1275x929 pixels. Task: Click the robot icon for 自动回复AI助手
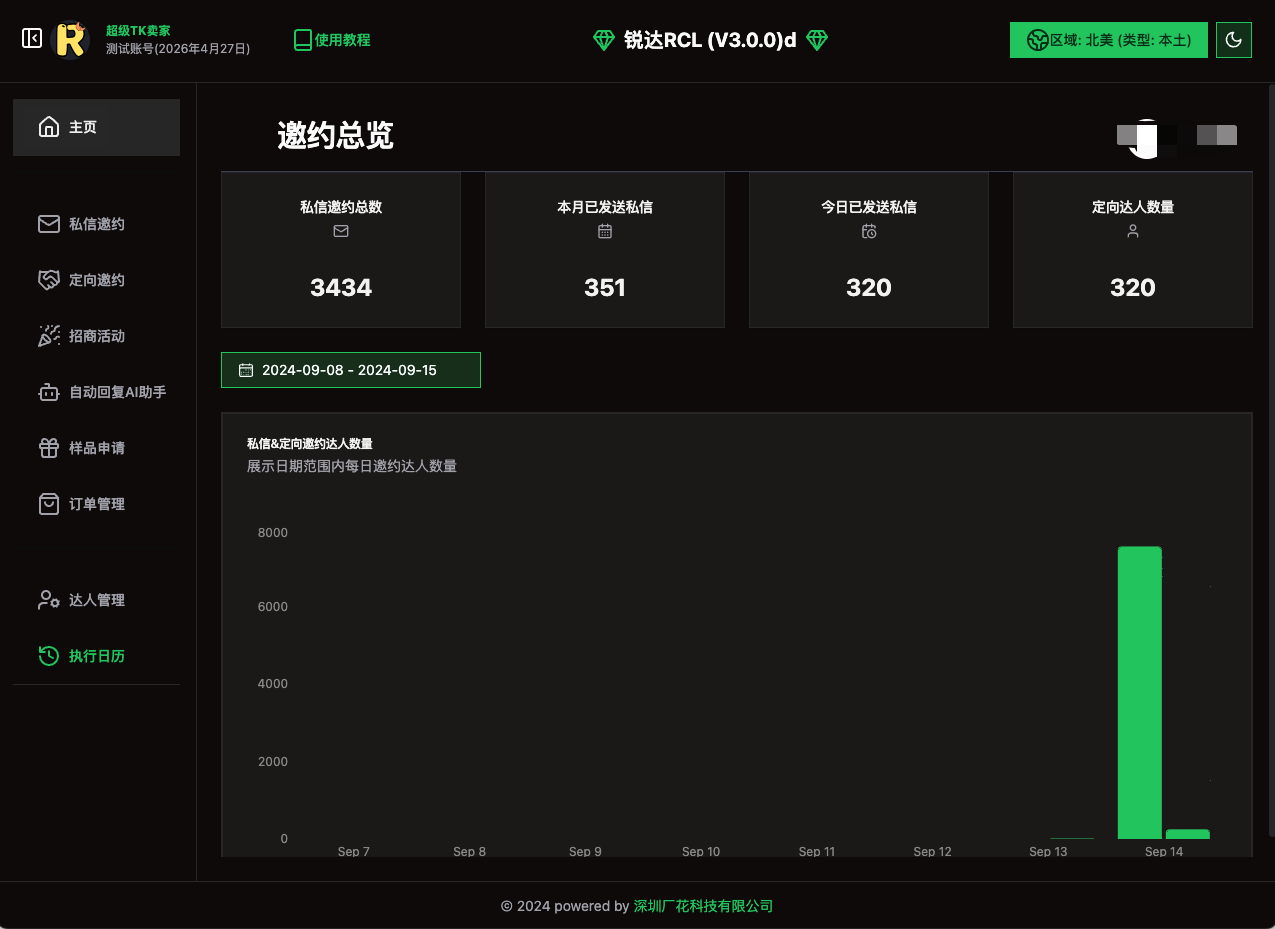(49, 392)
